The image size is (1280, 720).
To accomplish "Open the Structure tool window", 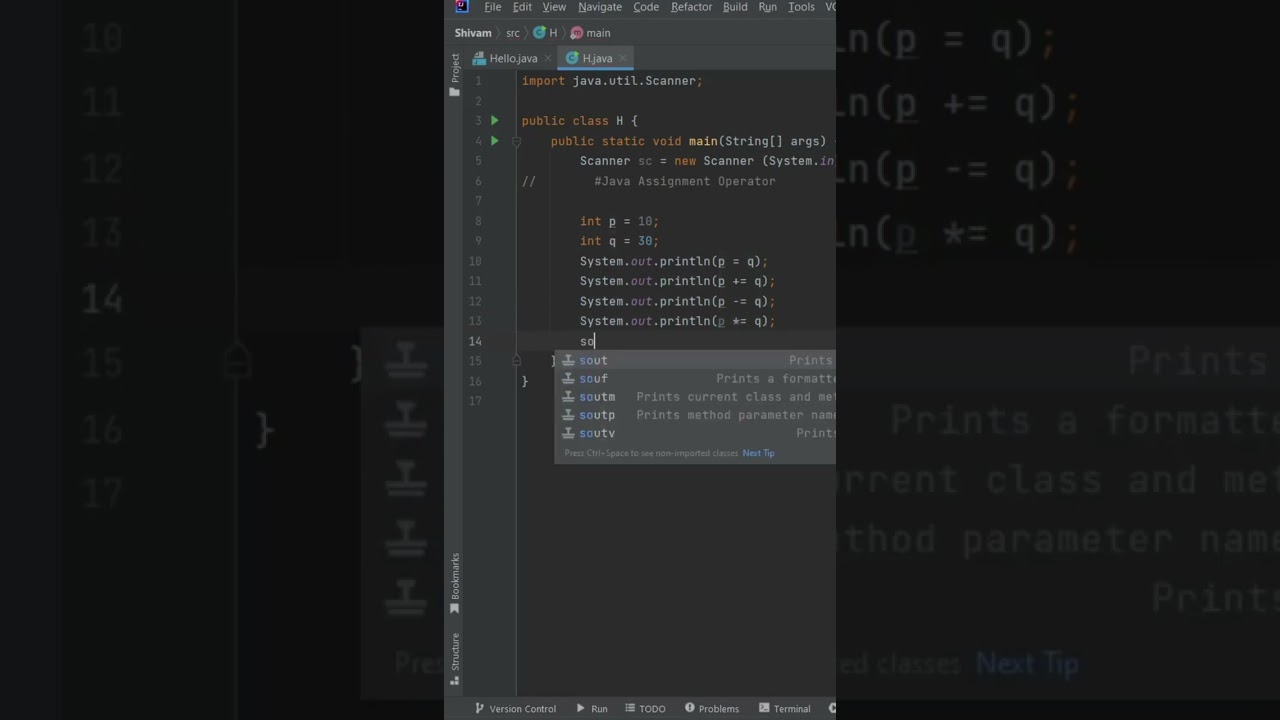I will point(455,659).
